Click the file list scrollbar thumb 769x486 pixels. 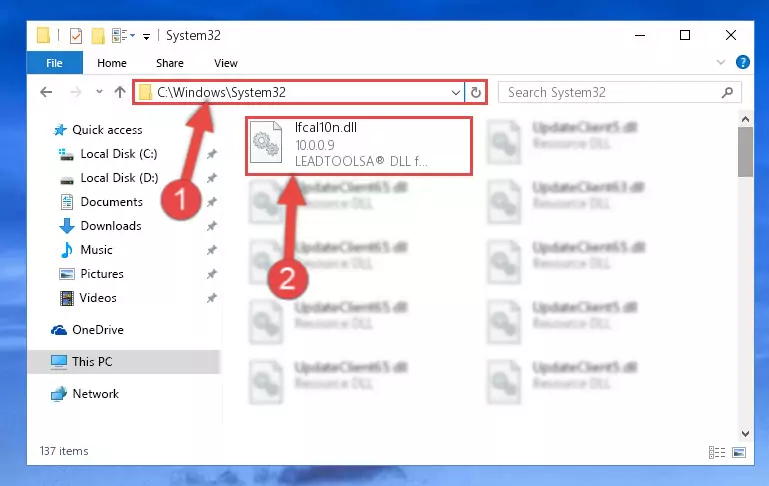745,152
